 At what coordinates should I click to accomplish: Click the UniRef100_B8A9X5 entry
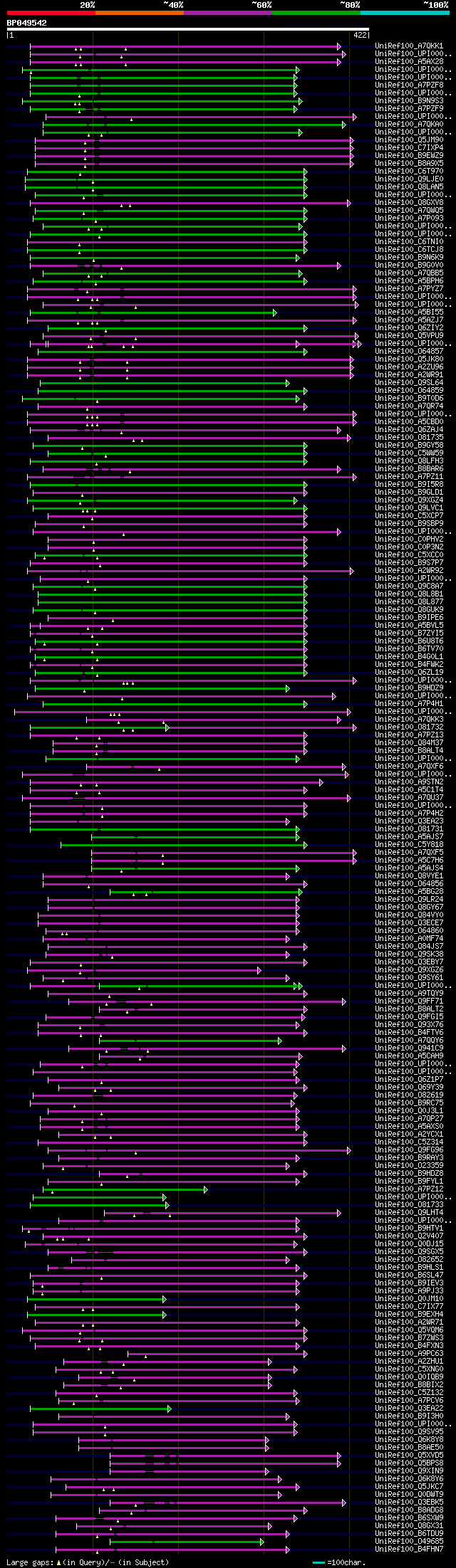(x=409, y=164)
